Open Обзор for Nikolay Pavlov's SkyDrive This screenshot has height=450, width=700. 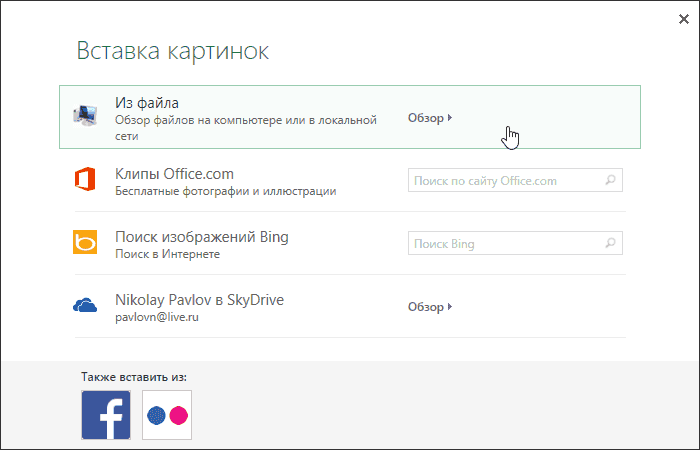pos(425,307)
